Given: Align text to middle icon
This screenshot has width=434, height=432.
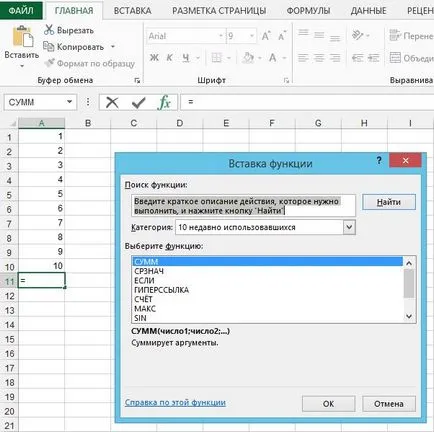Looking at the screenshot, I should (x=319, y=35).
